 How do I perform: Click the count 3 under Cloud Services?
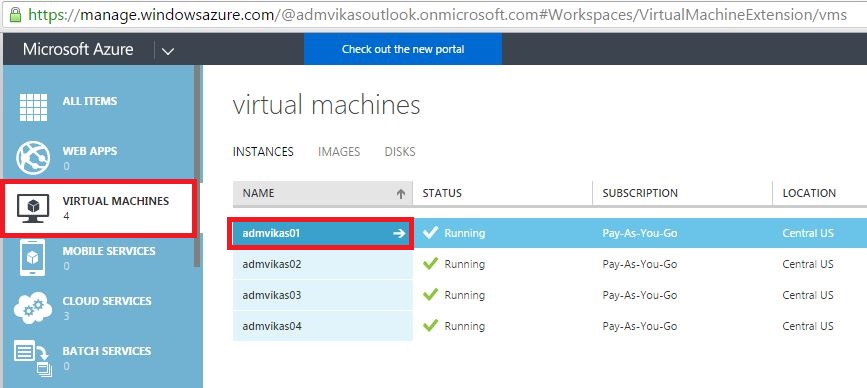[x=66, y=316]
